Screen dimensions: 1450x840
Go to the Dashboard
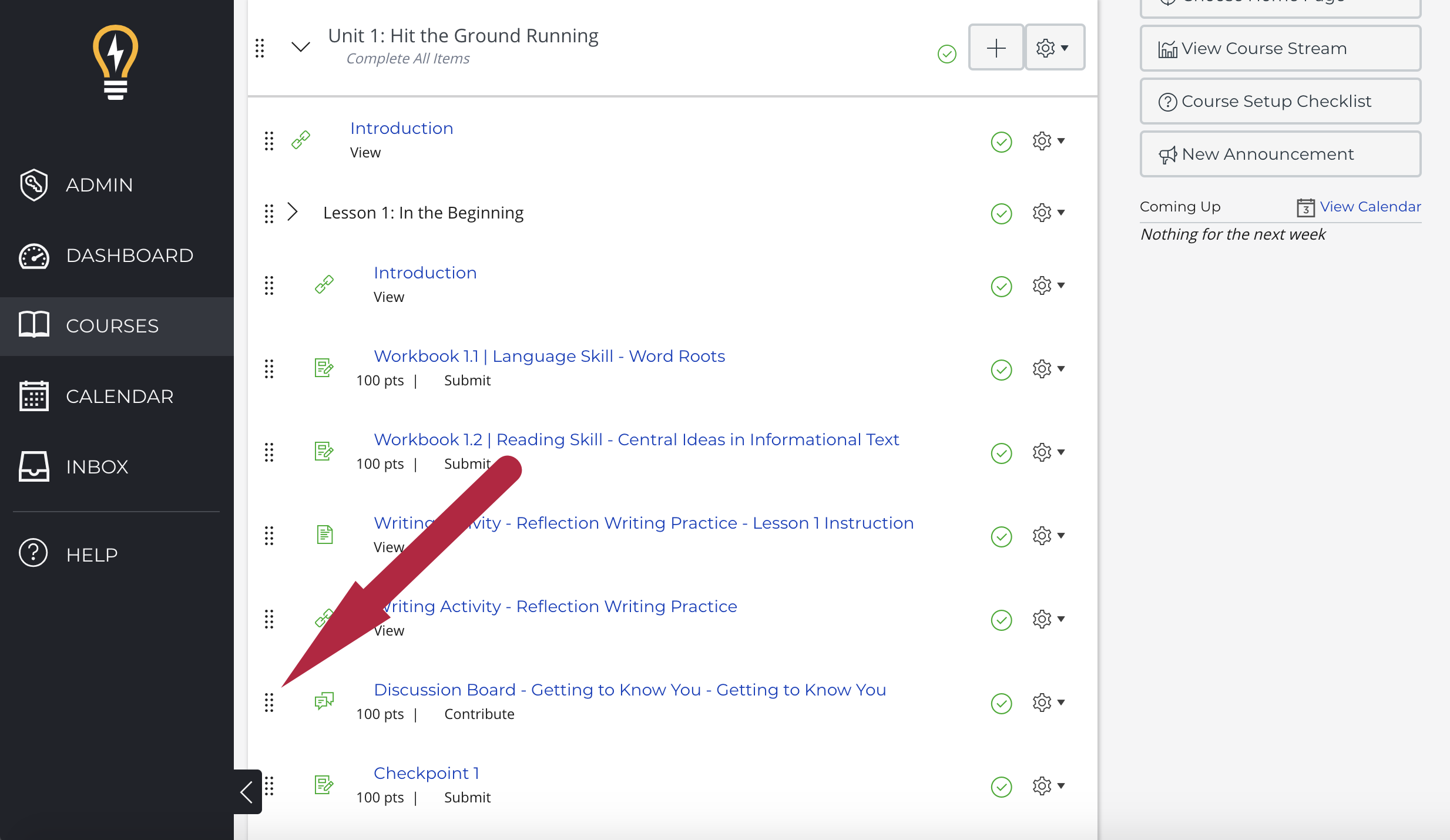click(x=117, y=256)
